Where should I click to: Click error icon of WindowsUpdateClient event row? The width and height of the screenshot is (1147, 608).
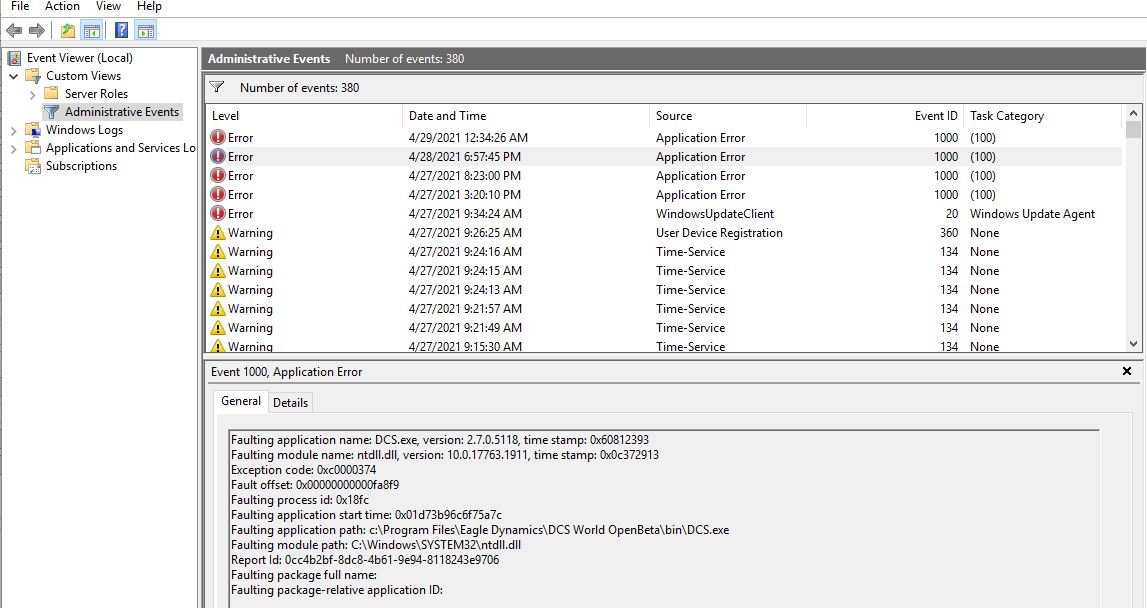click(x=218, y=214)
